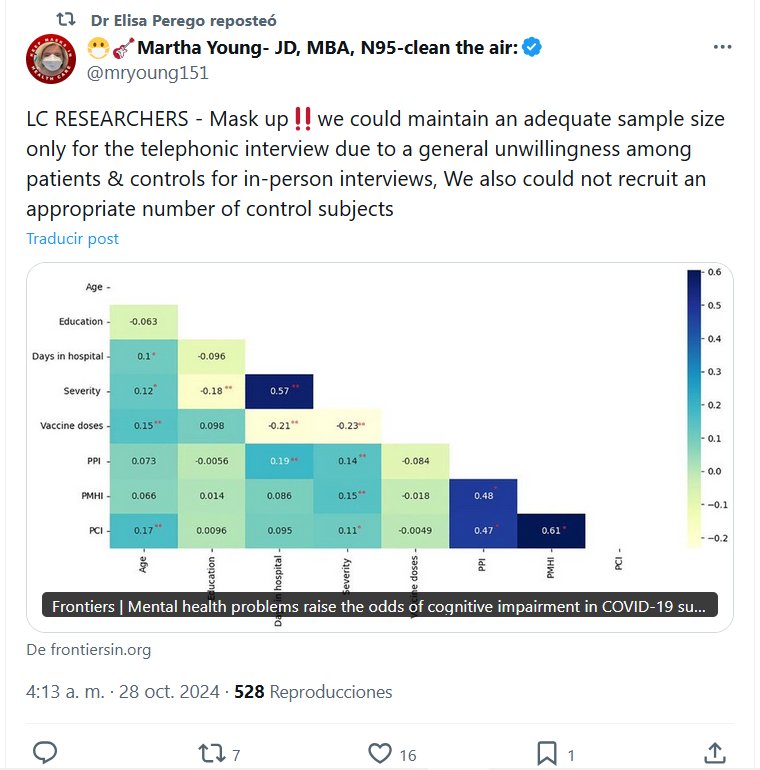The image size is (760, 770).
Task: Click the share upload icon
Action: tap(714, 752)
